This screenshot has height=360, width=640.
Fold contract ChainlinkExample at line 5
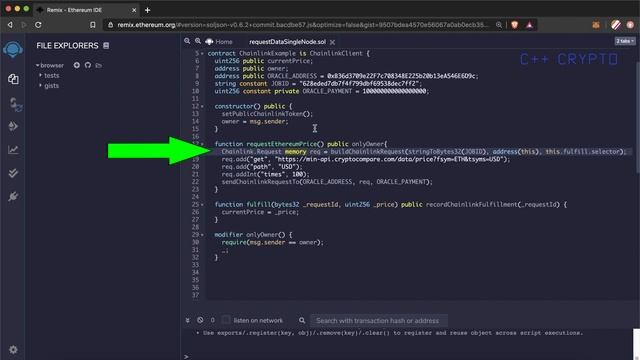(202, 53)
